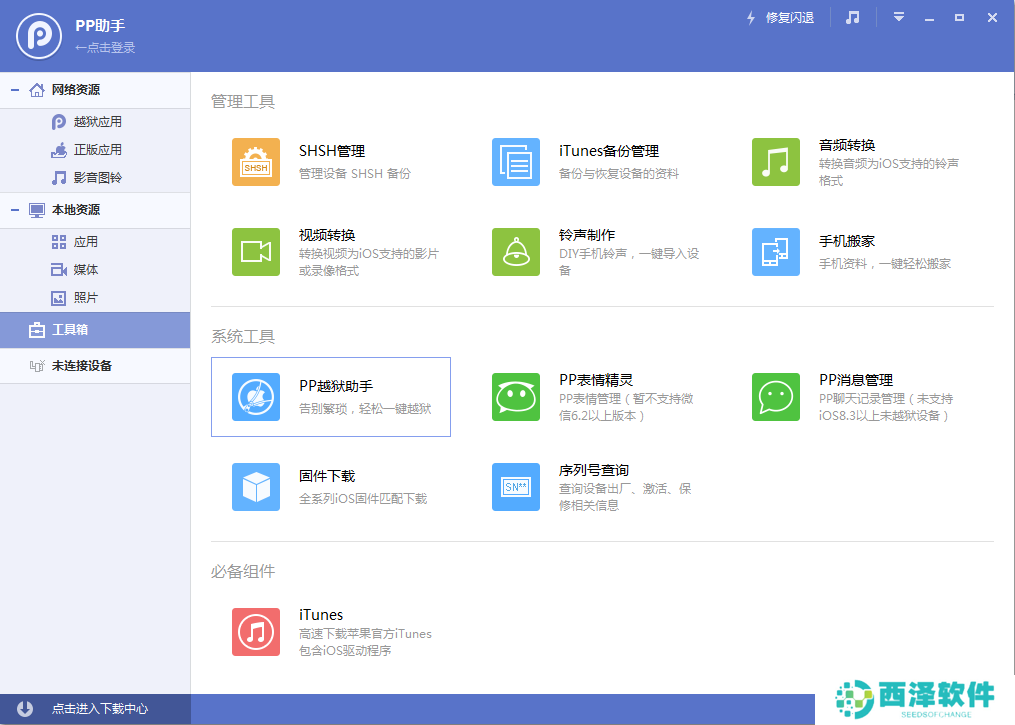This screenshot has width=1015, height=725.
Task: Click the 手机资料，一键轻松搬家 description
Action: coord(885,264)
